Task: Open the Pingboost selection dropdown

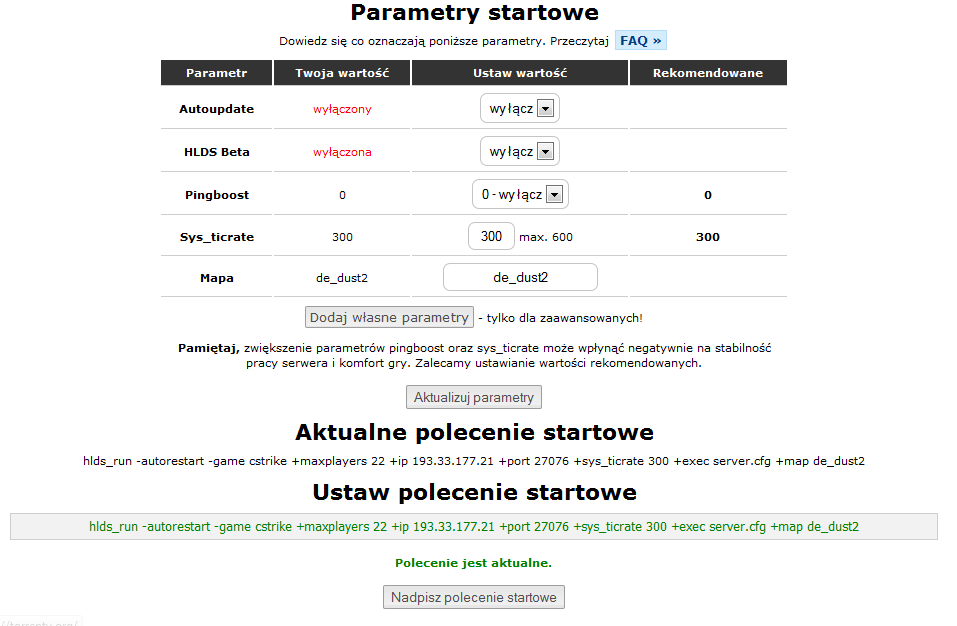Action: point(520,194)
